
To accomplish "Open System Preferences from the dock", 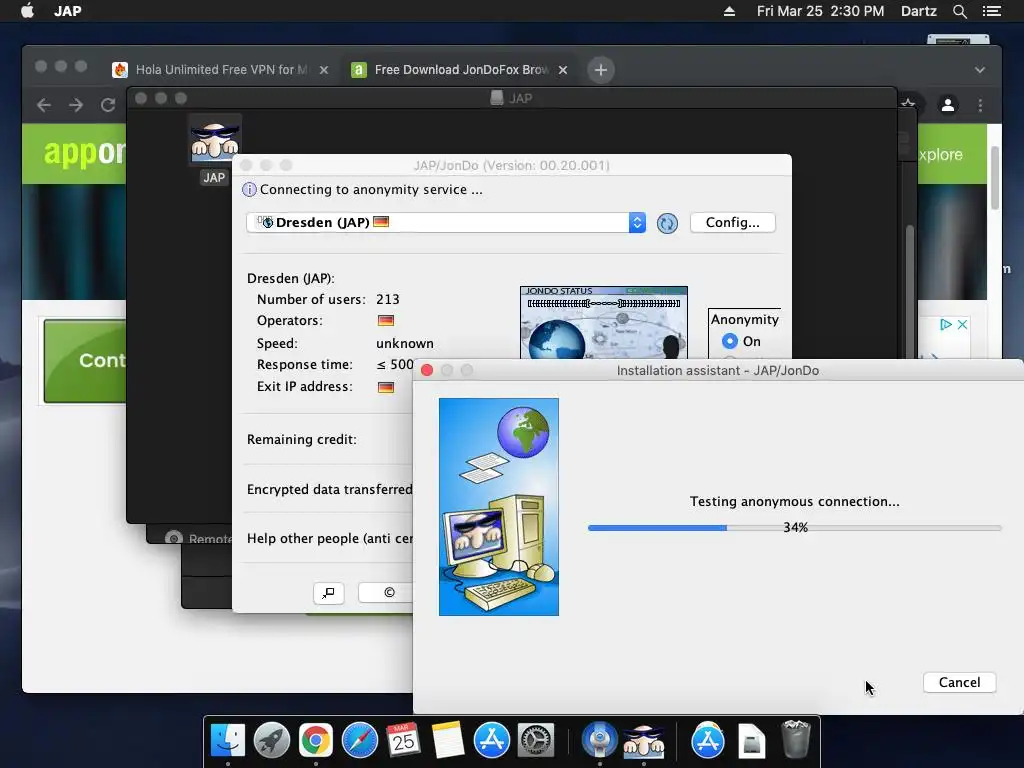I will [x=536, y=741].
